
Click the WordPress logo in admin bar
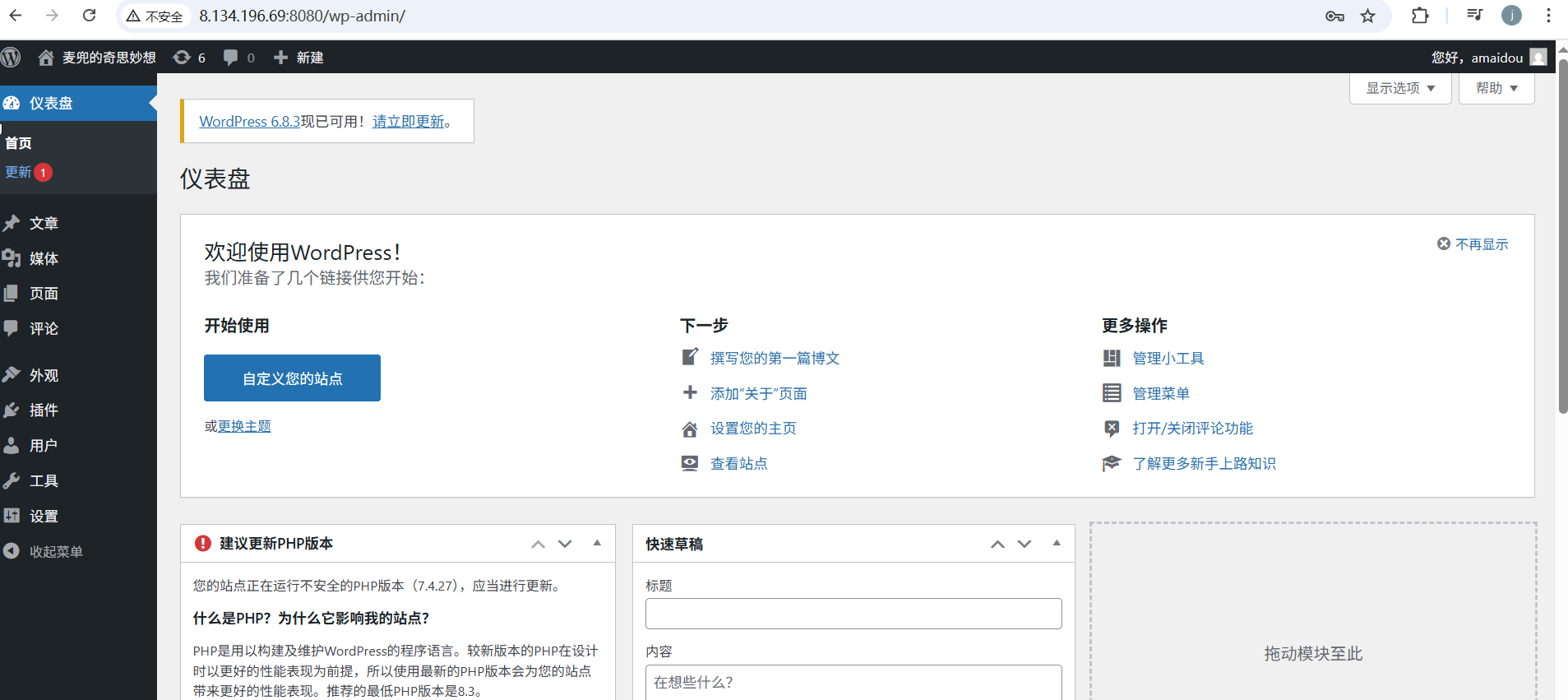[11, 58]
